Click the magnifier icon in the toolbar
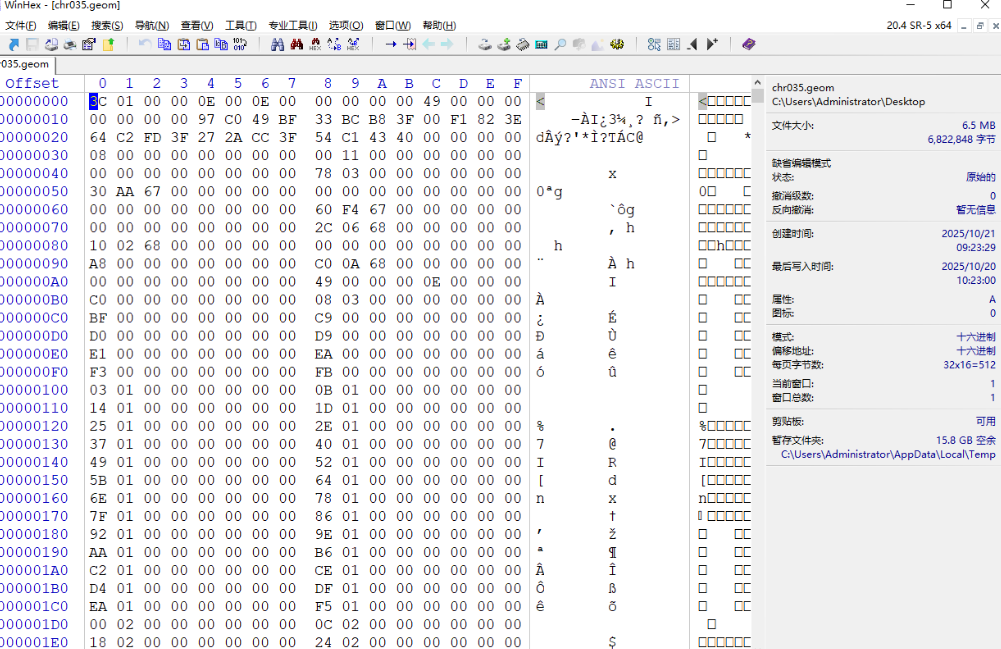The height and width of the screenshot is (649, 1001). (560, 44)
